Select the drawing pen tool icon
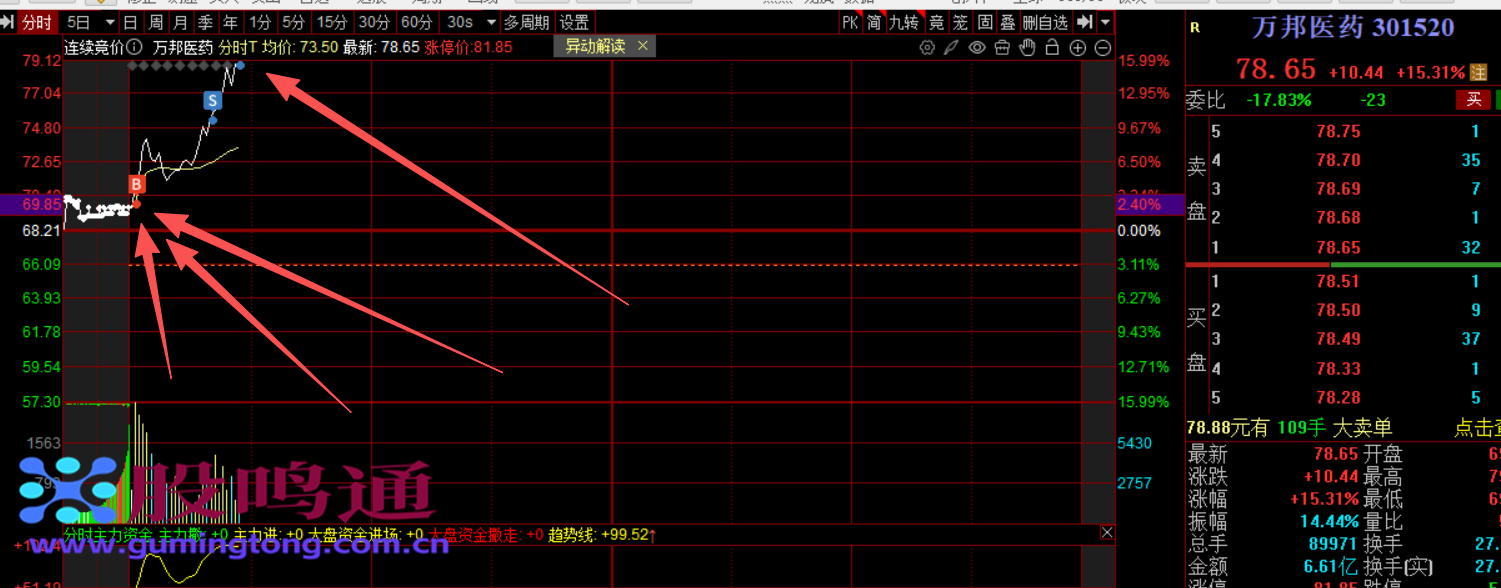The height and width of the screenshot is (588, 1501). pyautogui.click(x=951, y=47)
